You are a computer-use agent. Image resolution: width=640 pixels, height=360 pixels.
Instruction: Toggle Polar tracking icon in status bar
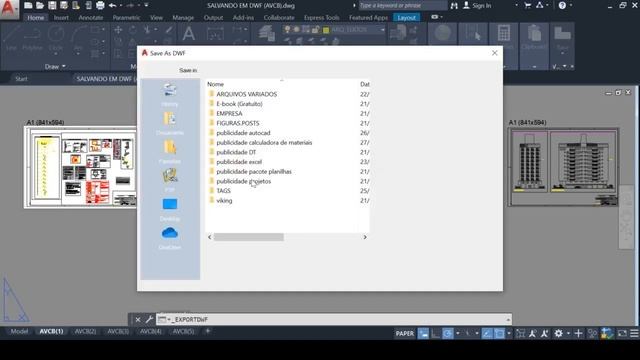point(448,333)
